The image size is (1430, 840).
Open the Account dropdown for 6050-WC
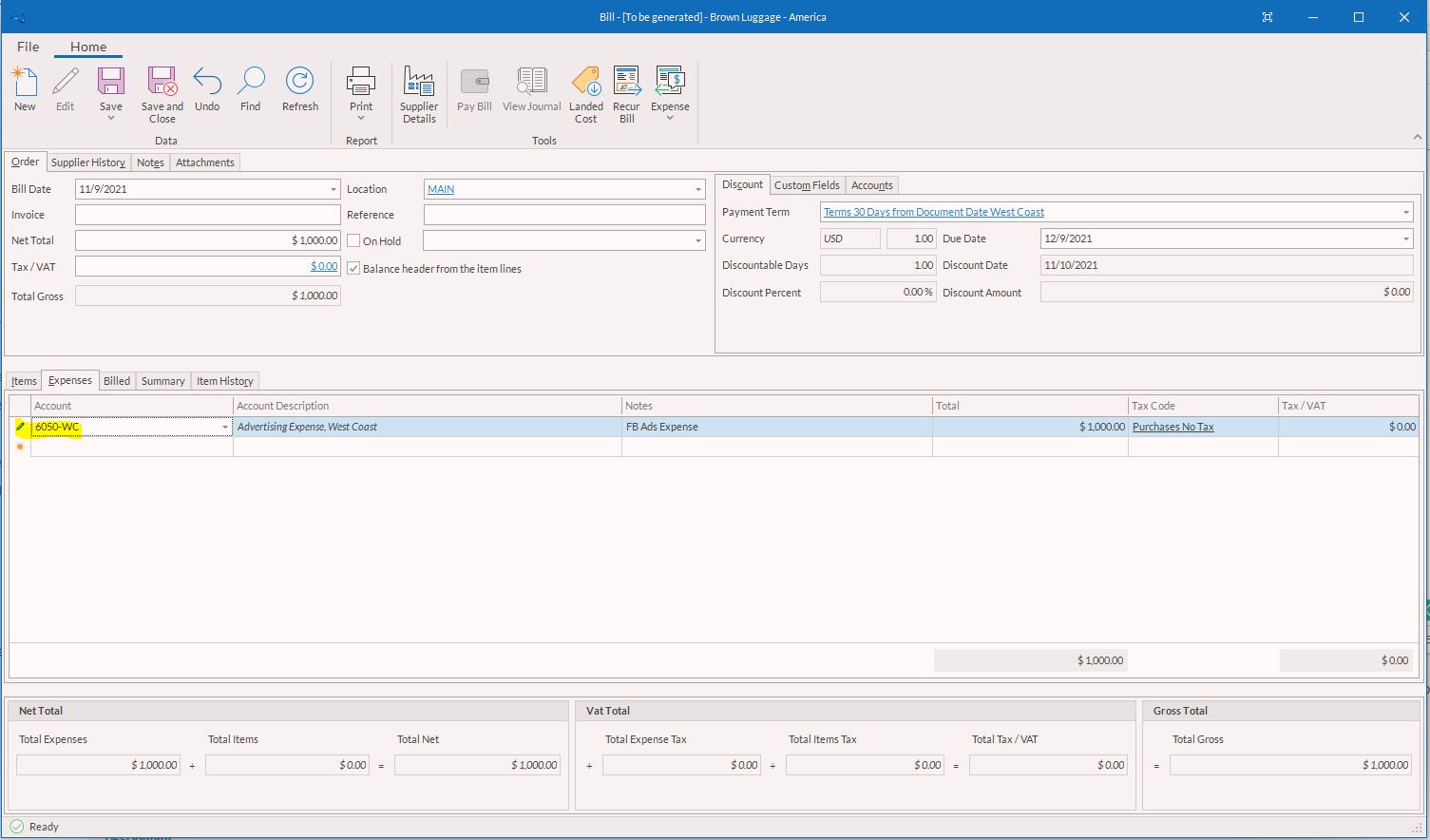coord(225,428)
